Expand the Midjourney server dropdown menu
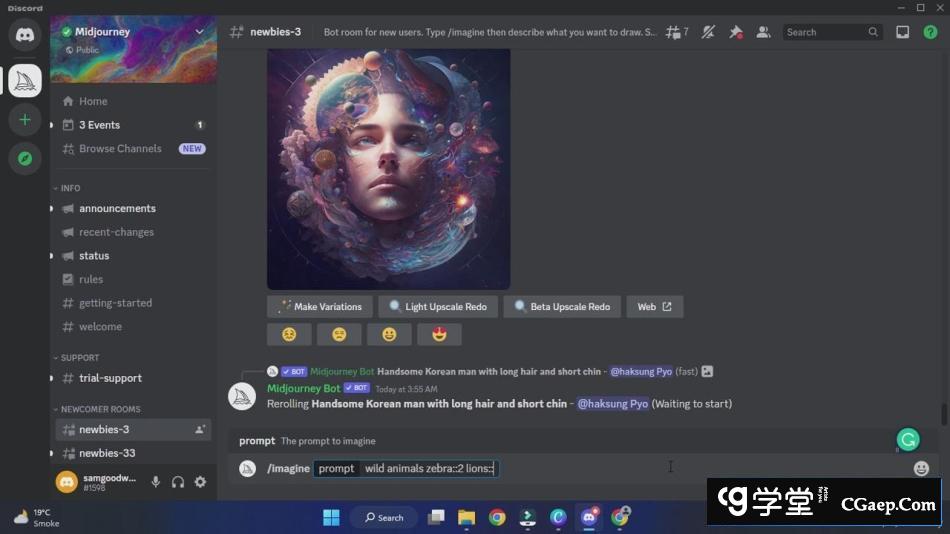 tap(199, 32)
